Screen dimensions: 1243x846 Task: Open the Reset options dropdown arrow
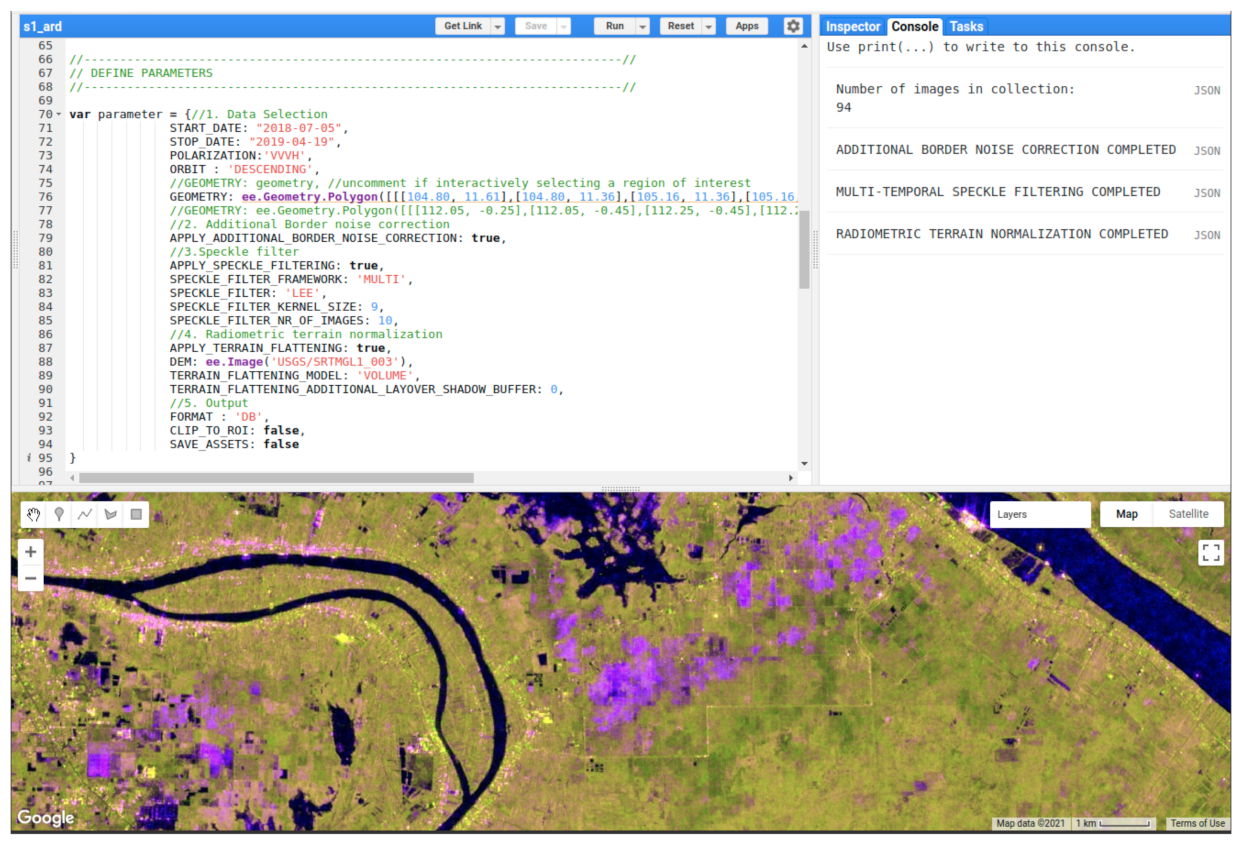[x=707, y=26]
